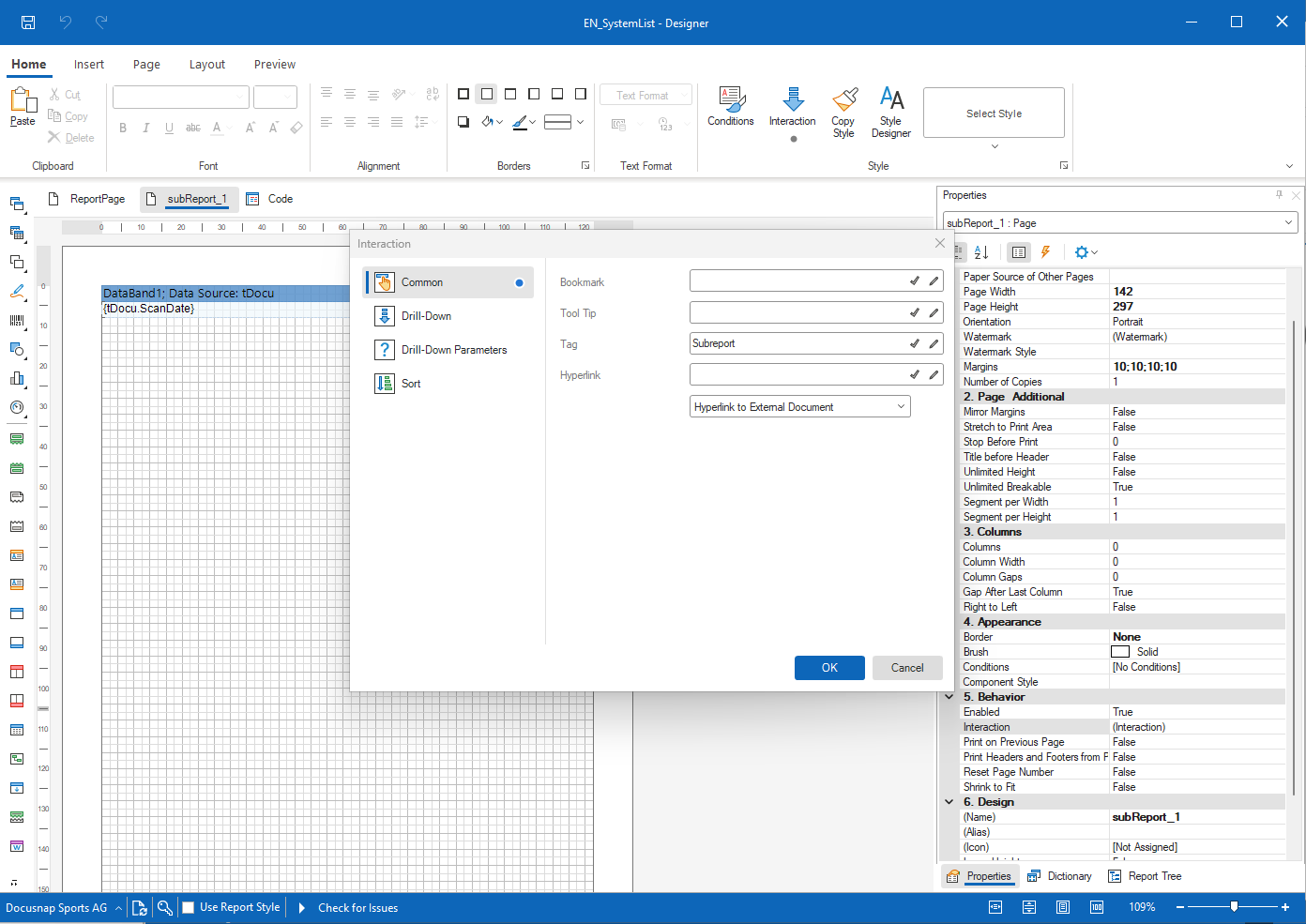Expand the Select Style gallery arrow

coord(995,146)
